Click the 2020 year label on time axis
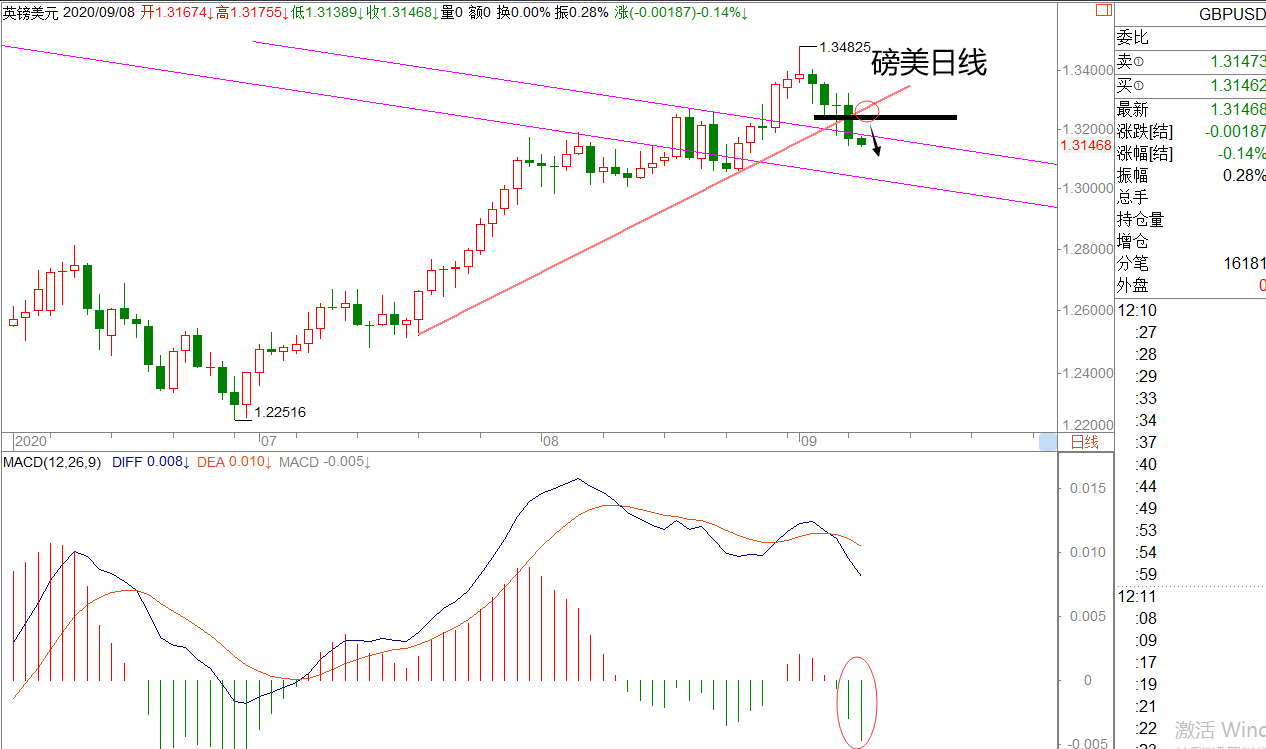 tap(31, 441)
